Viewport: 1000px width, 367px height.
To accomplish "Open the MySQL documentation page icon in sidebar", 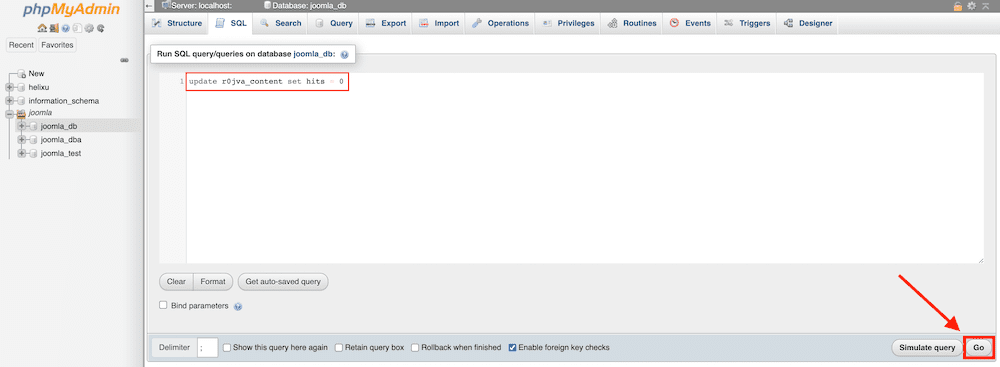I will pyautogui.click(x=77, y=28).
